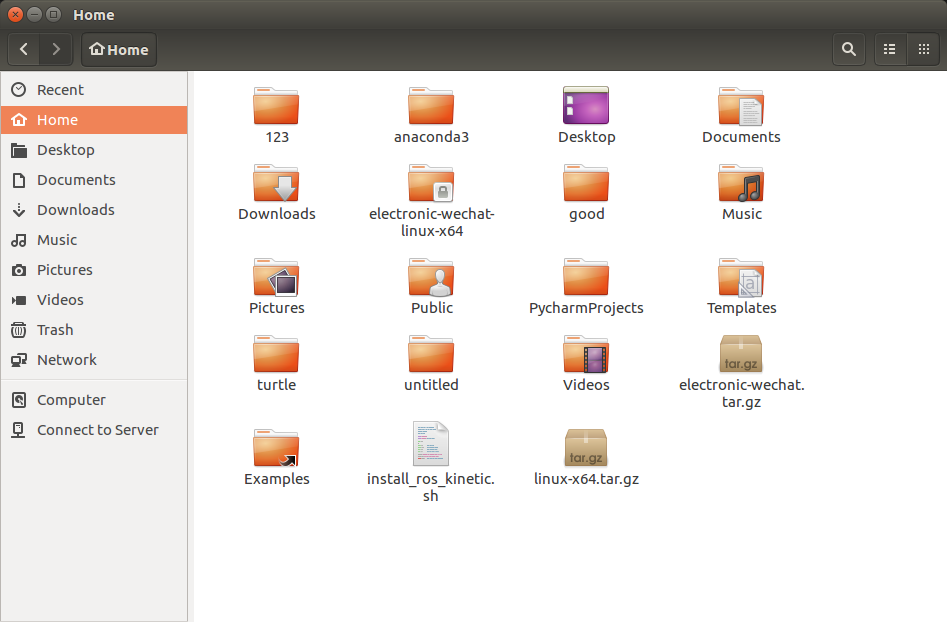Viewport: 947px width, 622px height.
Task: Open the search icon in the toolbar
Action: (848, 48)
